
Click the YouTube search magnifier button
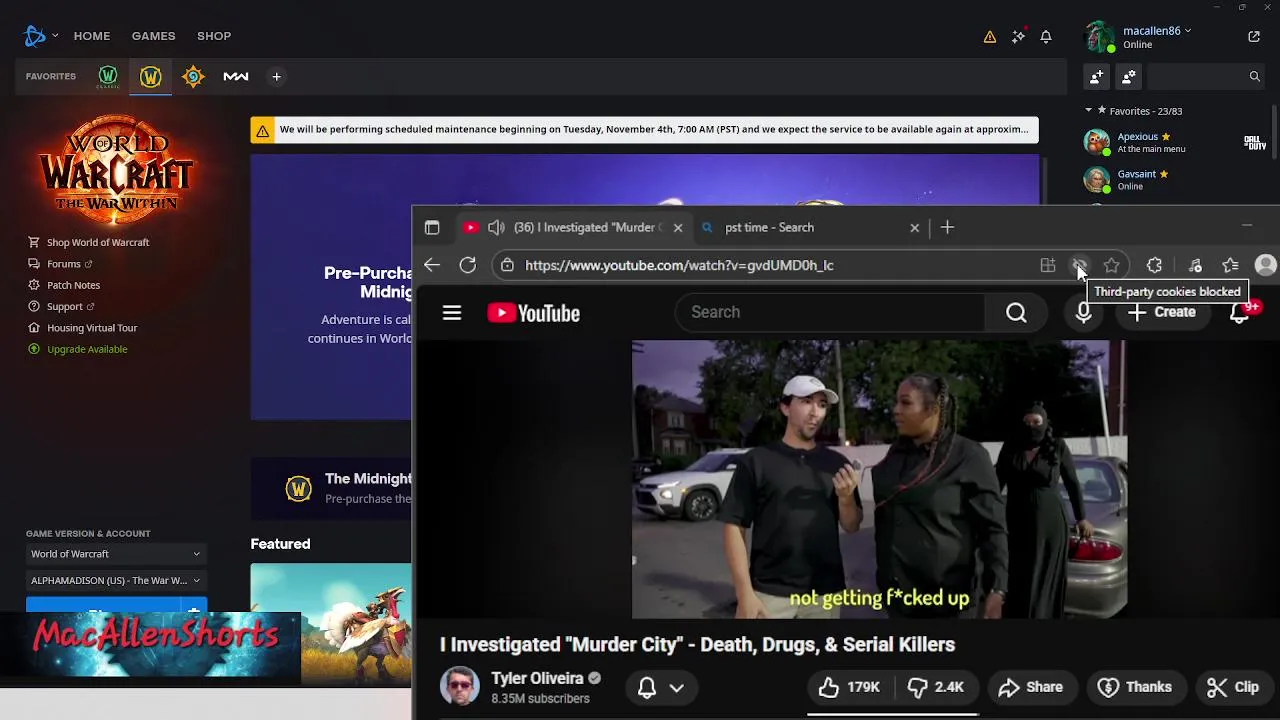tap(1016, 313)
